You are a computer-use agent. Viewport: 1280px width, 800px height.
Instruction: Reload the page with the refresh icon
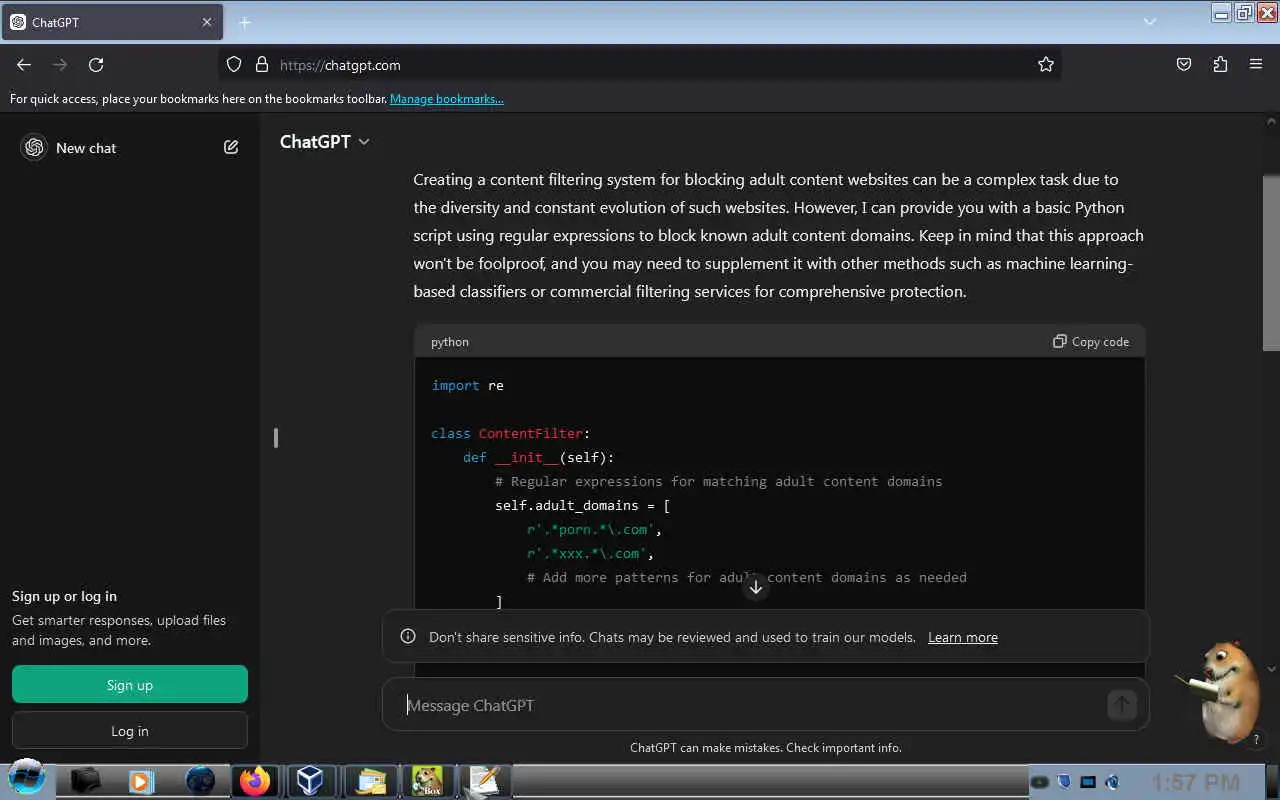pos(96,64)
